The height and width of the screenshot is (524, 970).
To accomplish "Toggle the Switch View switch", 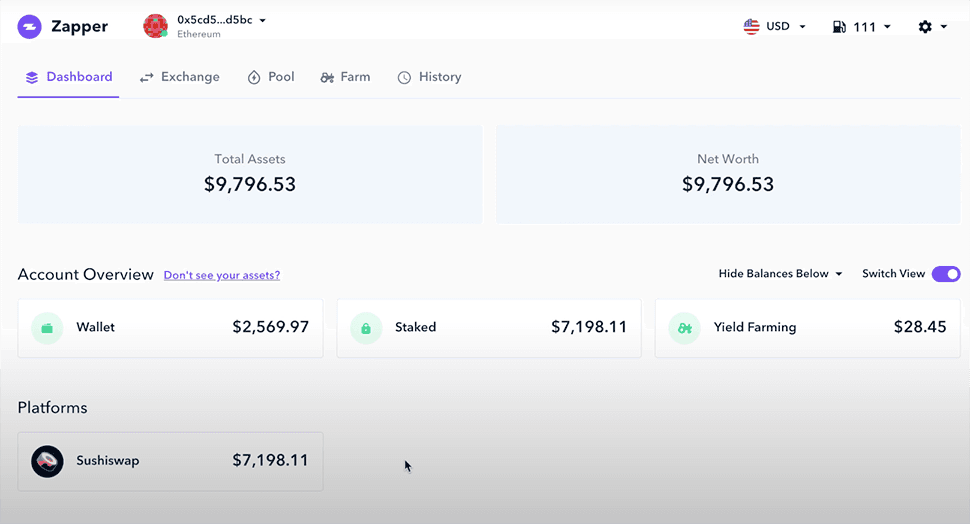I will [x=945, y=274].
